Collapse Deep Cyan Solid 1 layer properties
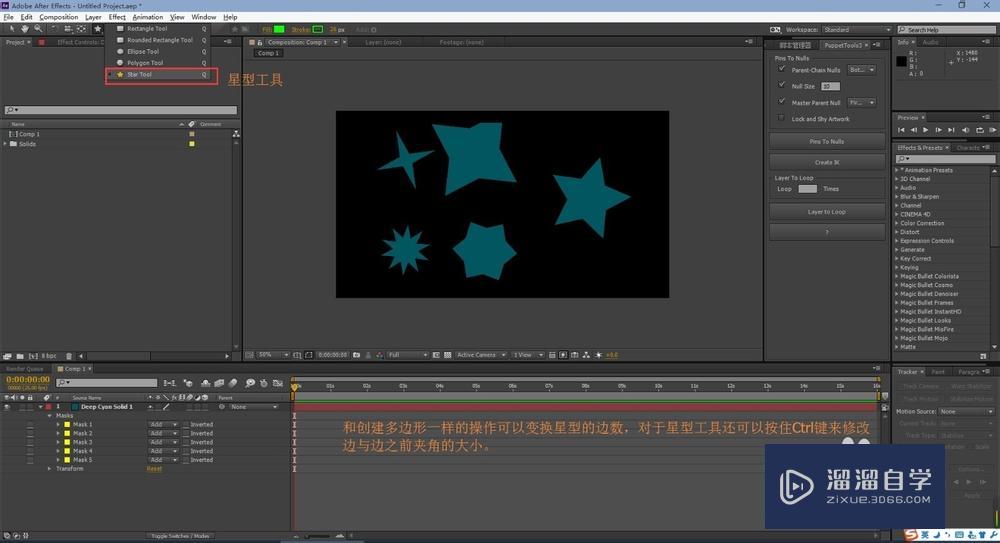 40,406
